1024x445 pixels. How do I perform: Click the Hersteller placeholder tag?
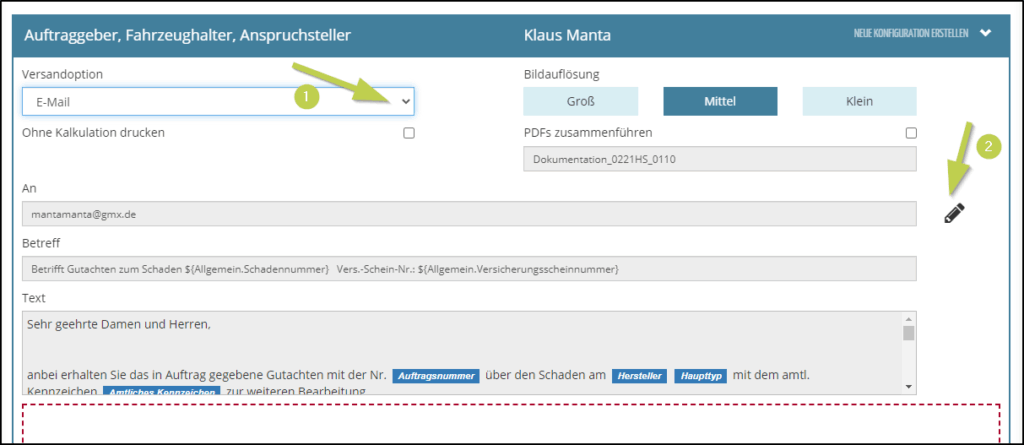pyautogui.click(x=639, y=376)
